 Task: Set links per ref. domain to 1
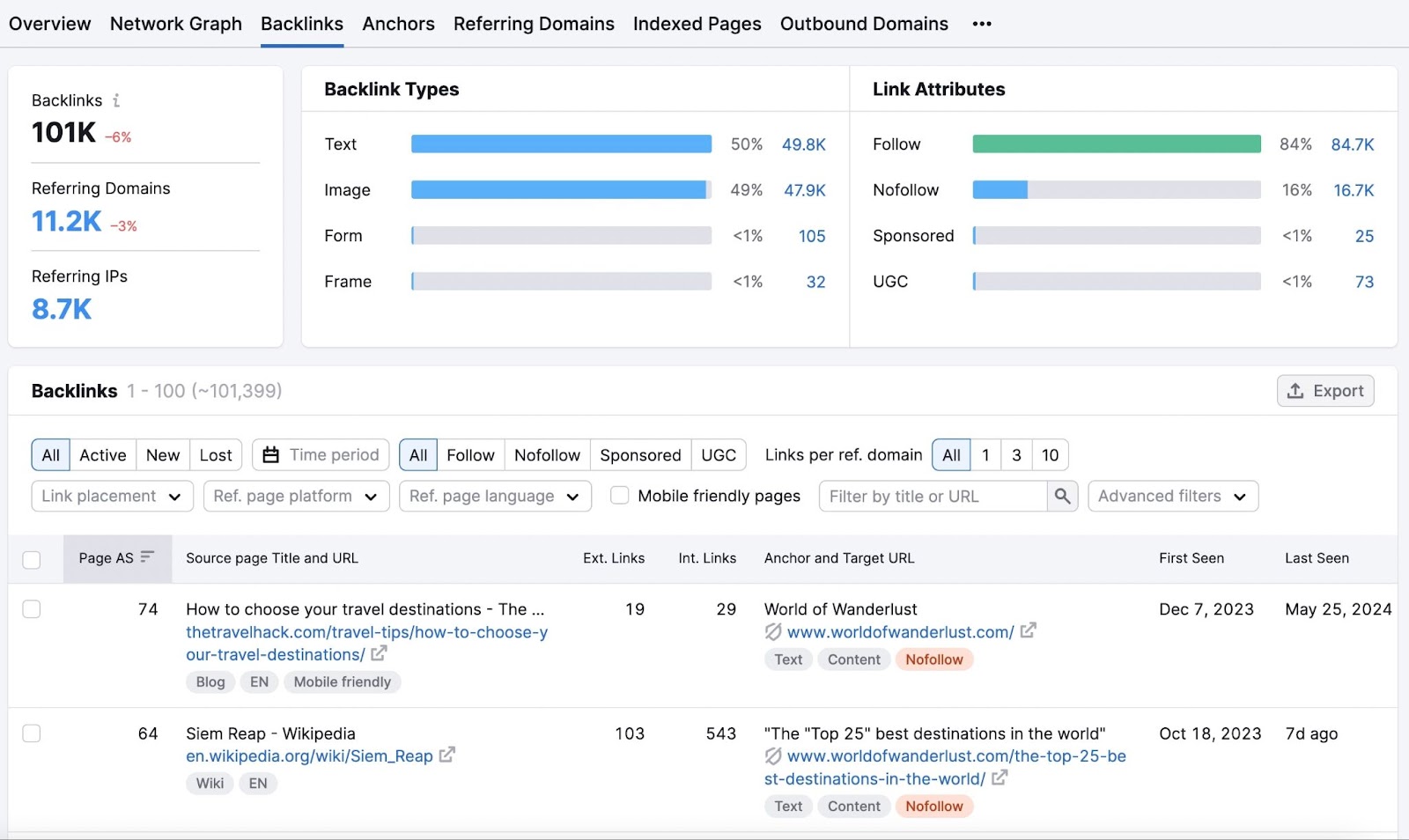985,455
